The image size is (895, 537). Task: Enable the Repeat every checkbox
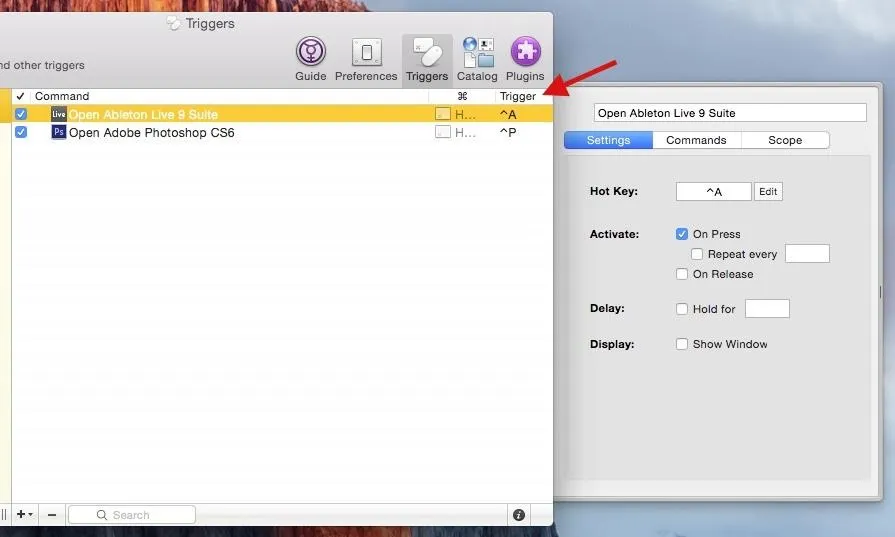(x=697, y=254)
